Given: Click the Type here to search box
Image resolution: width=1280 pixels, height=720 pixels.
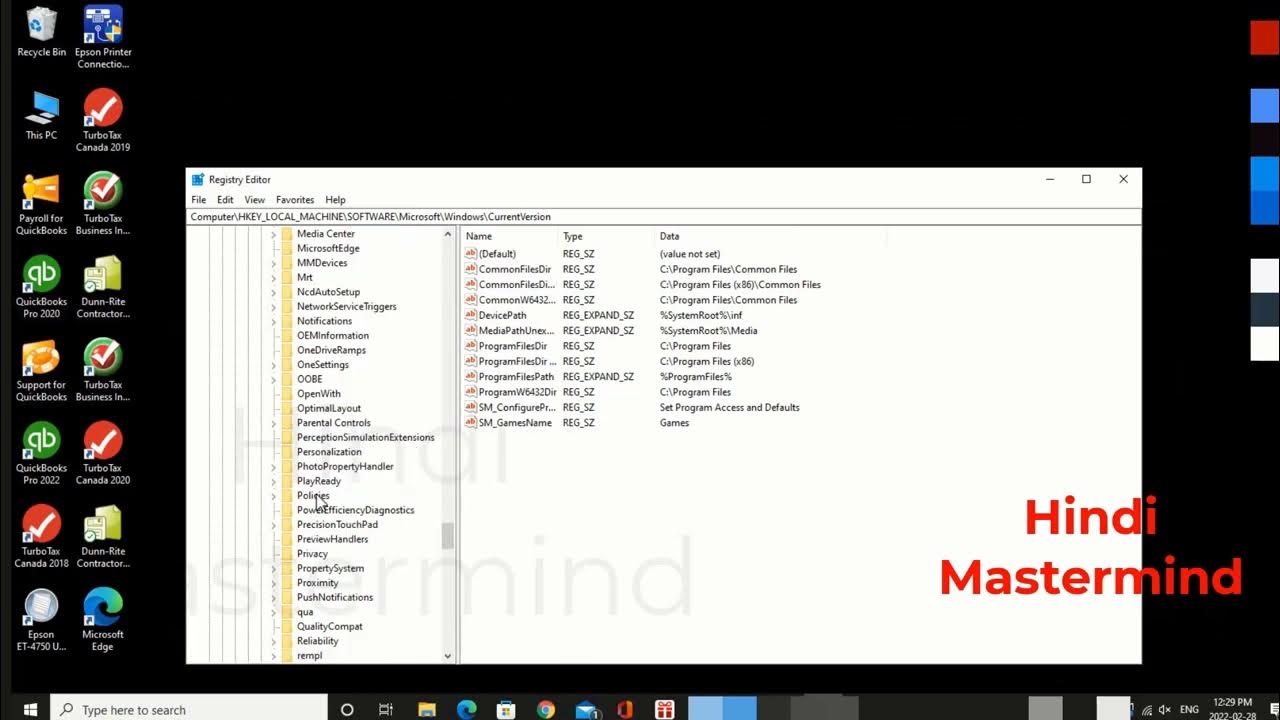Looking at the screenshot, I should coord(187,709).
